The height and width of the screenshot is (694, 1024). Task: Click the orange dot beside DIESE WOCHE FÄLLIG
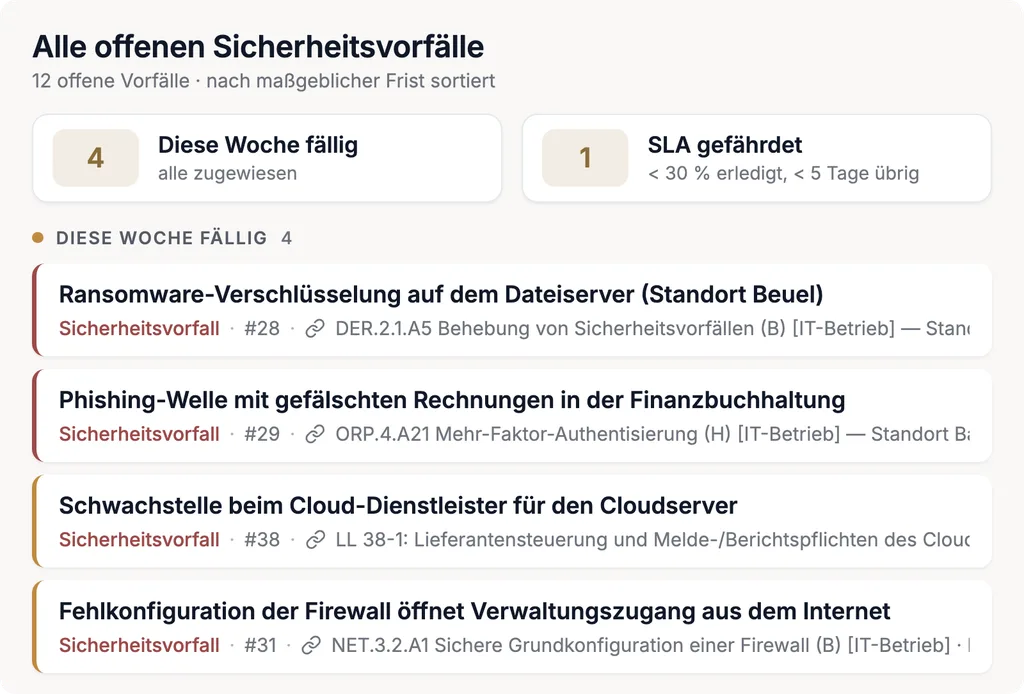coord(38,238)
